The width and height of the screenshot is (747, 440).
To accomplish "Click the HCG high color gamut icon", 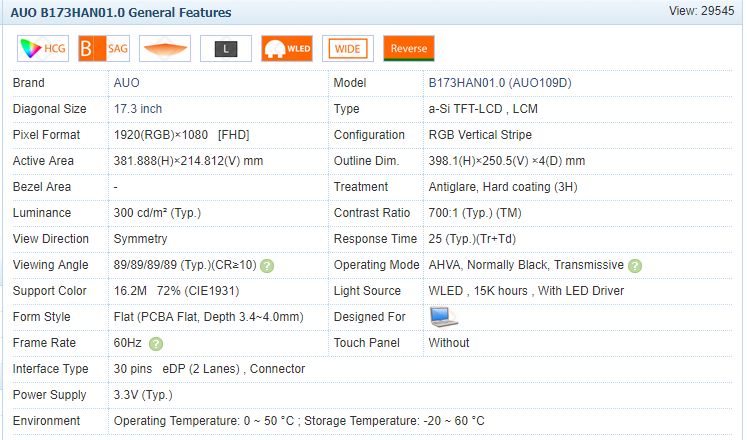I will [43, 49].
